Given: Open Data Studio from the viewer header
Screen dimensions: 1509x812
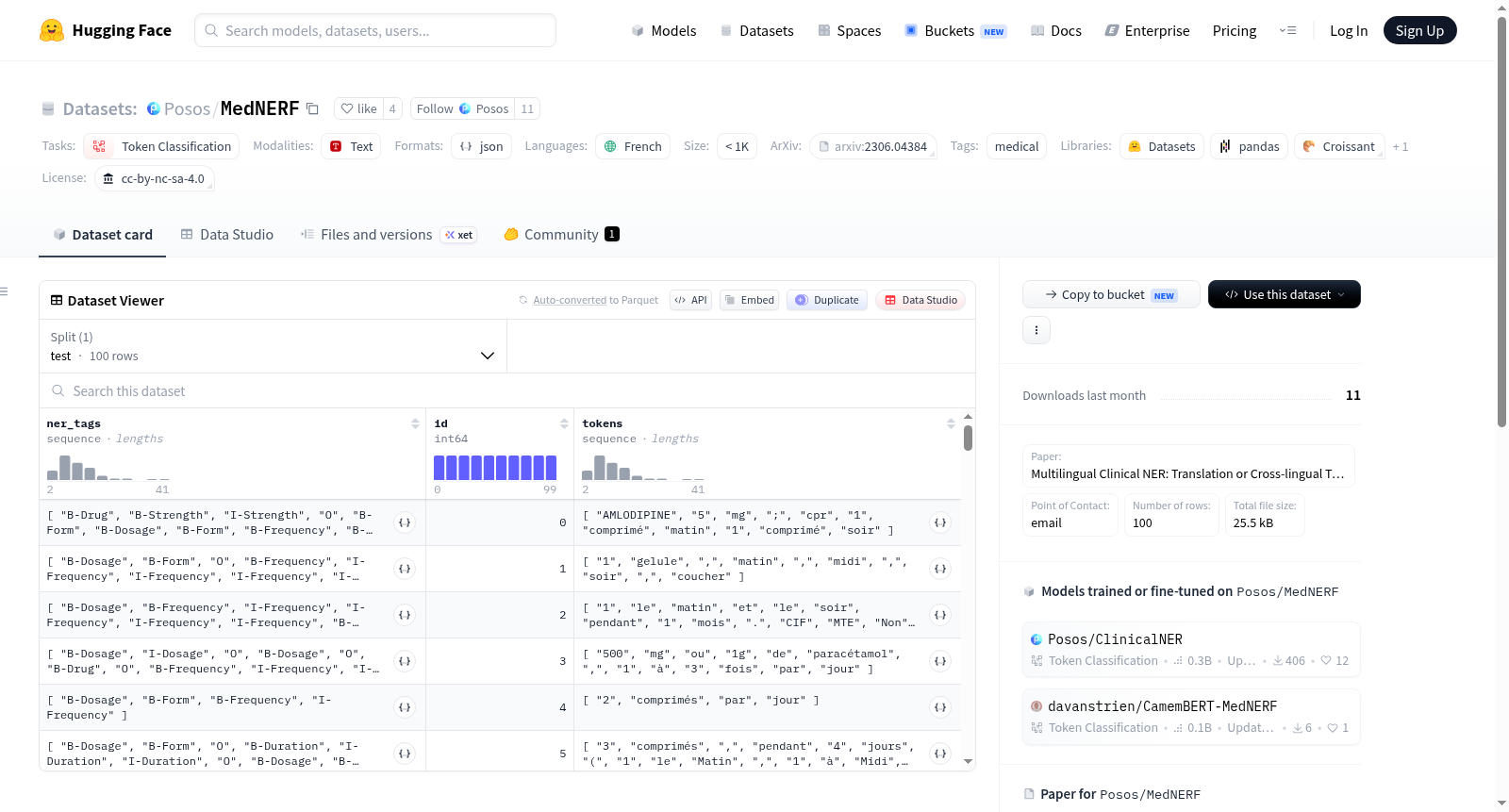Looking at the screenshot, I should pyautogui.click(x=920, y=300).
